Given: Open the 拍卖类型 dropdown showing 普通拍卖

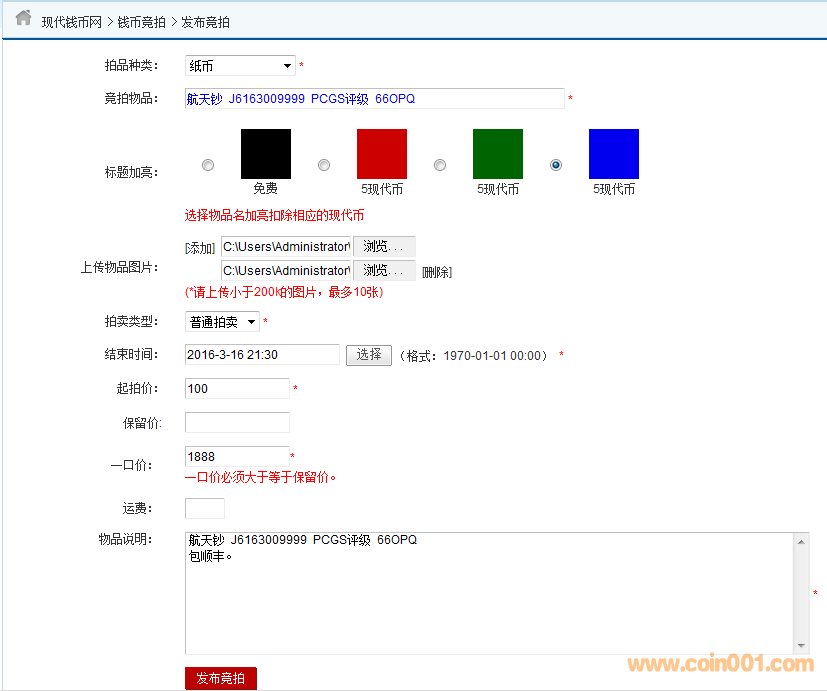Looking at the screenshot, I should [x=222, y=322].
